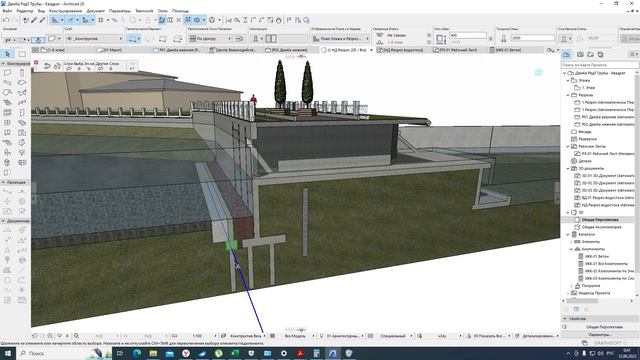Image resolution: width=640 pixels, height=360 pixels.
Task: Toggle suspend groups in the top toolbar
Action: [188, 20]
